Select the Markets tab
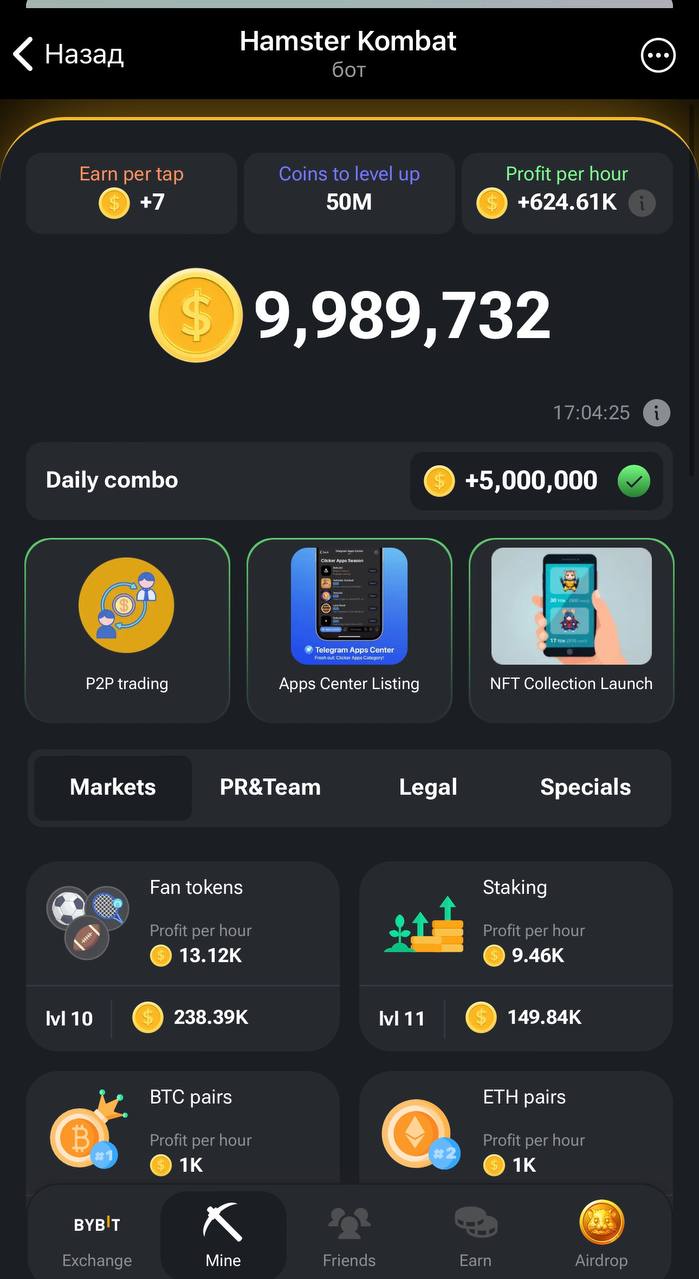699x1279 pixels. pos(113,787)
